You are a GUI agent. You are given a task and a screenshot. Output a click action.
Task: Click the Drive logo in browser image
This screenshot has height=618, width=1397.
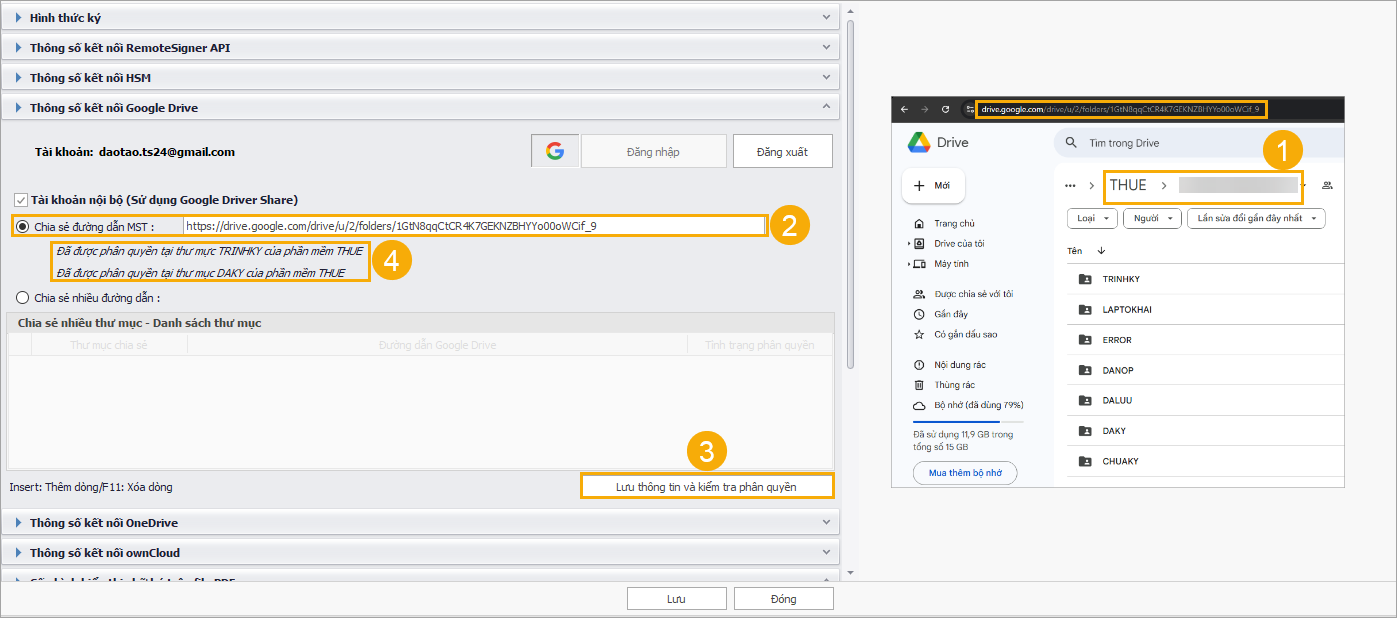click(919, 142)
